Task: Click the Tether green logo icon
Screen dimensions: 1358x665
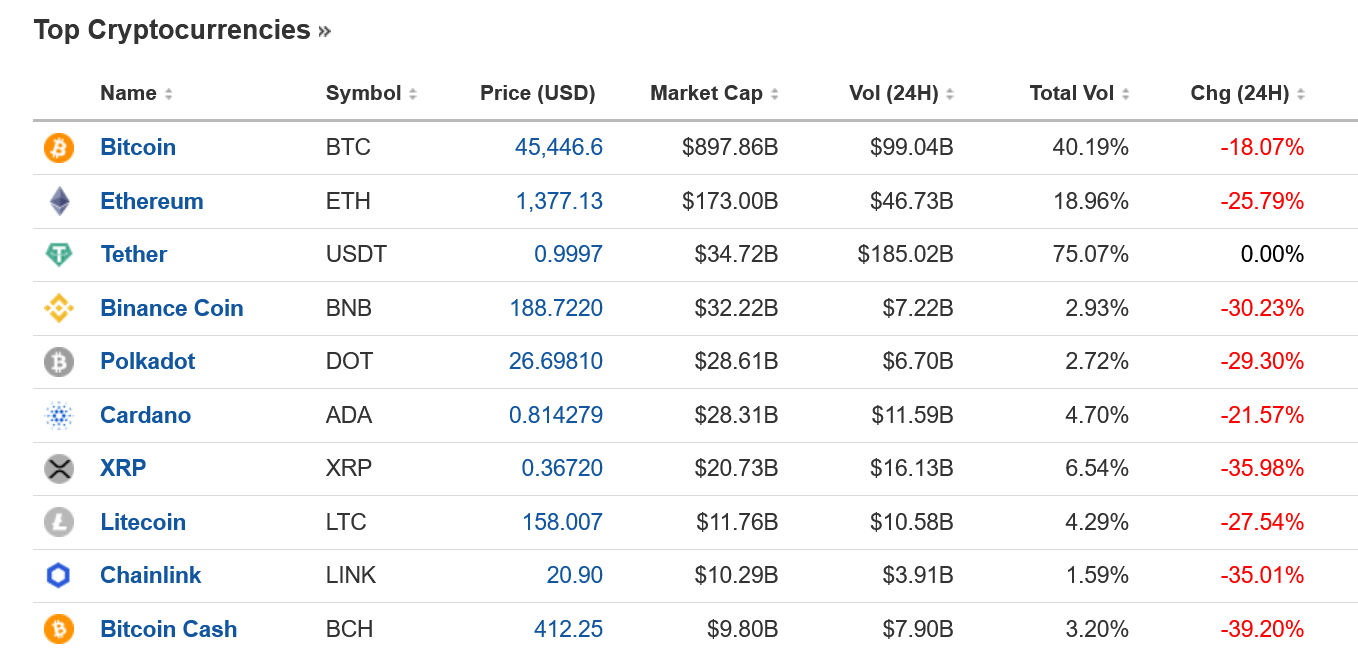Action: pyautogui.click(x=58, y=255)
